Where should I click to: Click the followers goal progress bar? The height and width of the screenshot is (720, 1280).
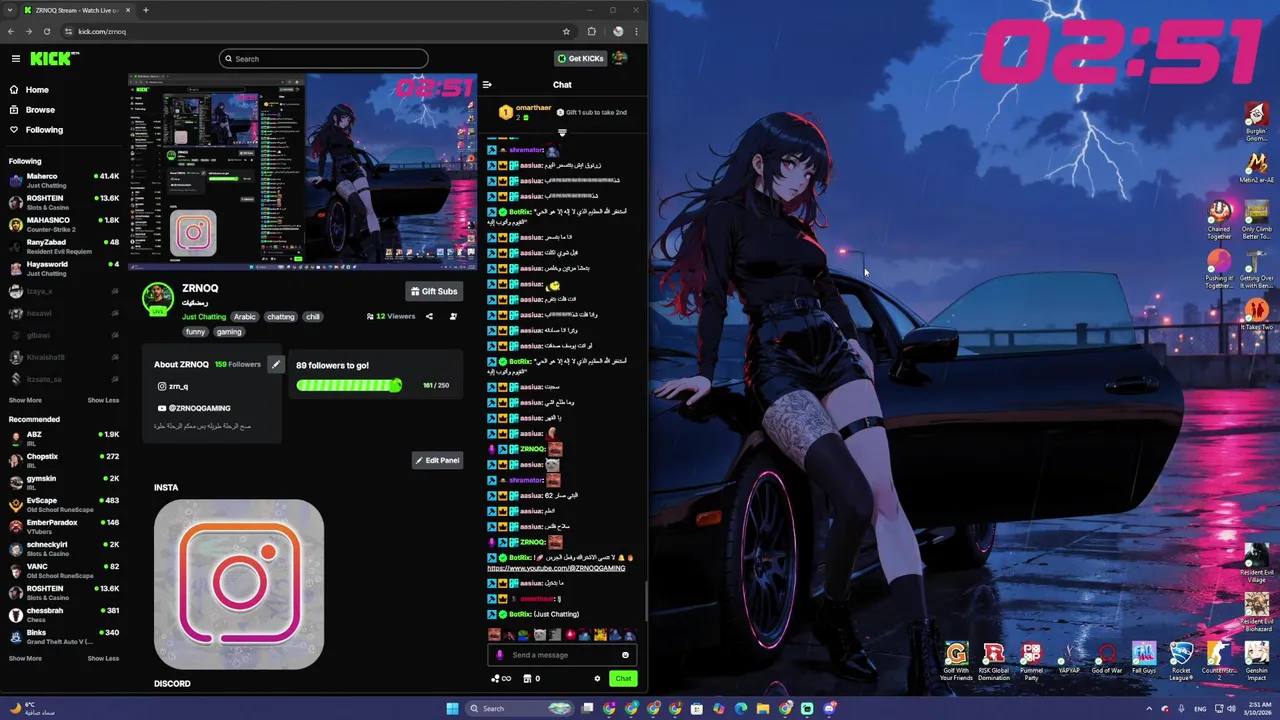349,385
